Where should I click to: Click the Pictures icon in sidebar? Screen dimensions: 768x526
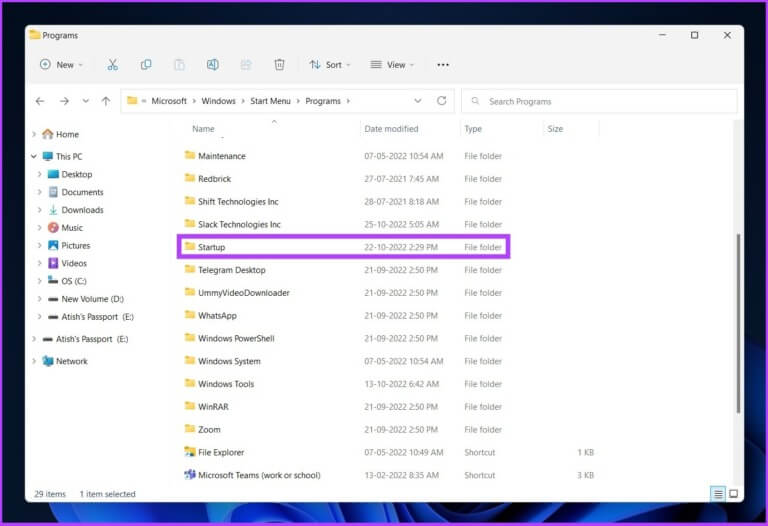tap(53, 245)
